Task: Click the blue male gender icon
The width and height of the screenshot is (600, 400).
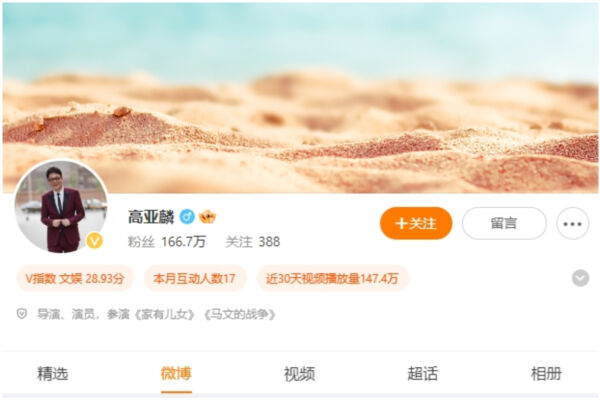Action: tap(187, 217)
